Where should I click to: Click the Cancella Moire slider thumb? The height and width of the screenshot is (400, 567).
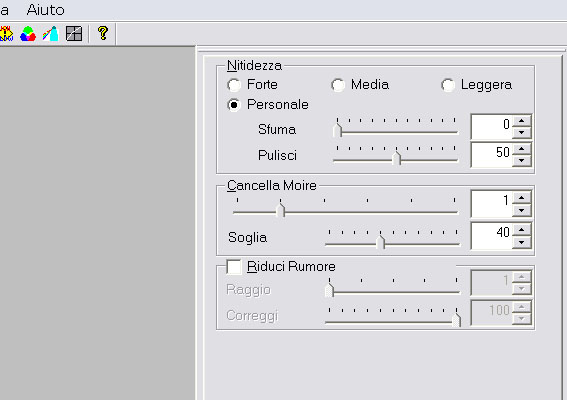pos(281,210)
